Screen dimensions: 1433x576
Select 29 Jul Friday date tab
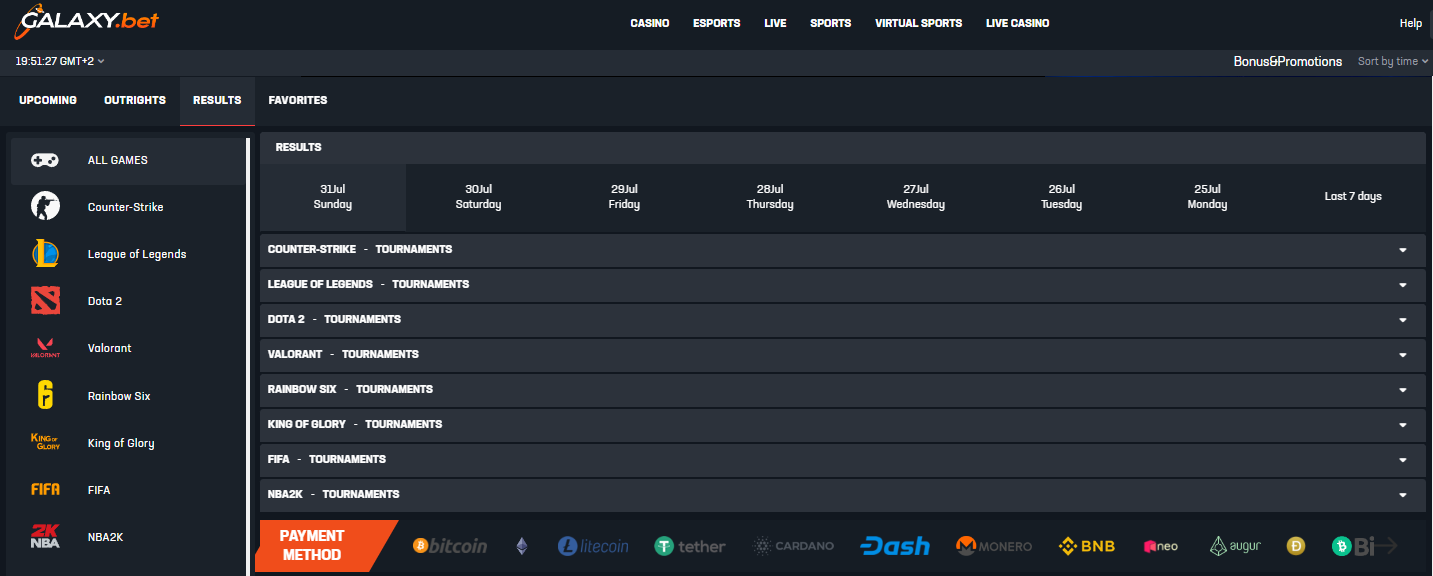pyautogui.click(x=624, y=197)
